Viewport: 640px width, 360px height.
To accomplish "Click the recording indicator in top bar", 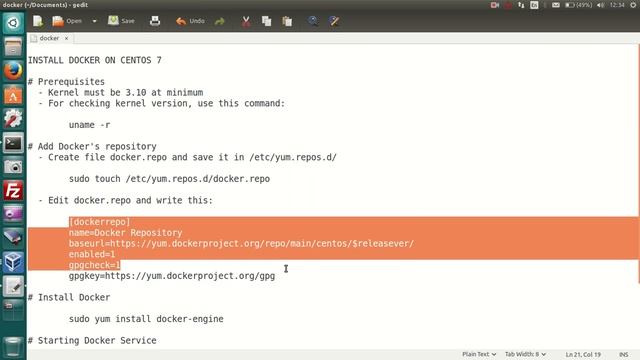I will pyautogui.click(x=495, y=5).
